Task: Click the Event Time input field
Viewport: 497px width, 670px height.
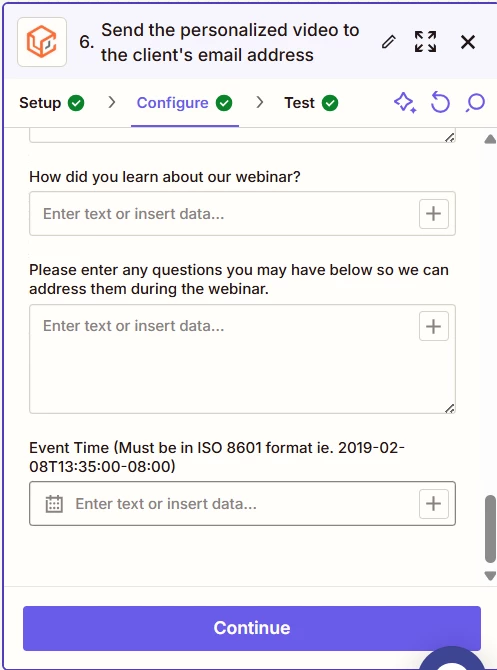Action: [x=242, y=504]
